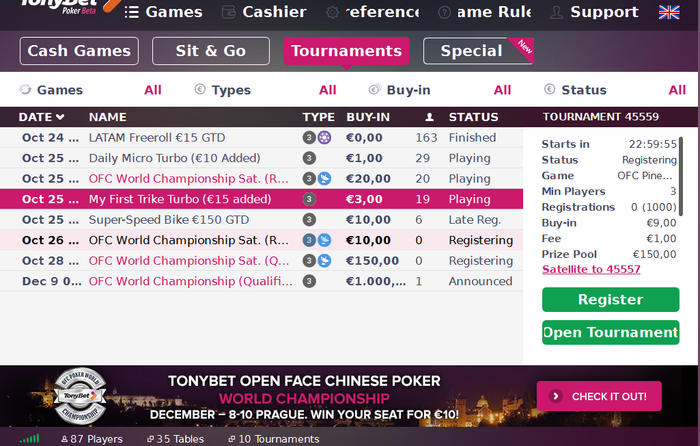
Task: Click the players column header icon
Action: (429, 117)
